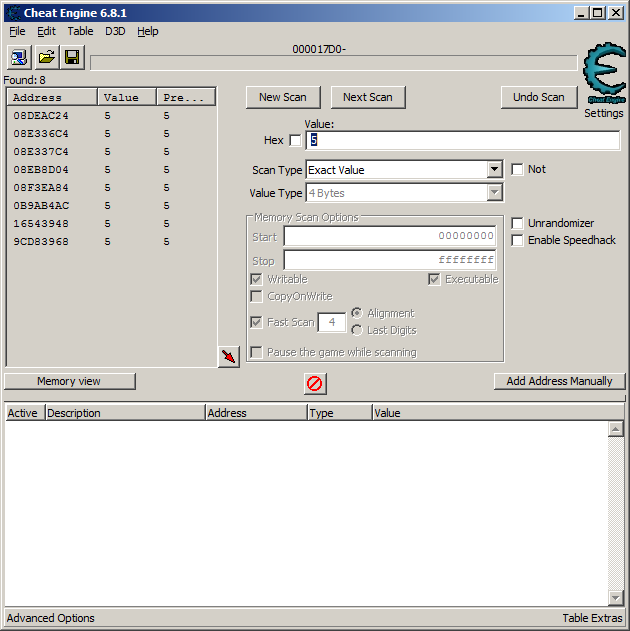Click the results Address column header
This screenshot has width=630, height=631.
[x=52, y=97]
